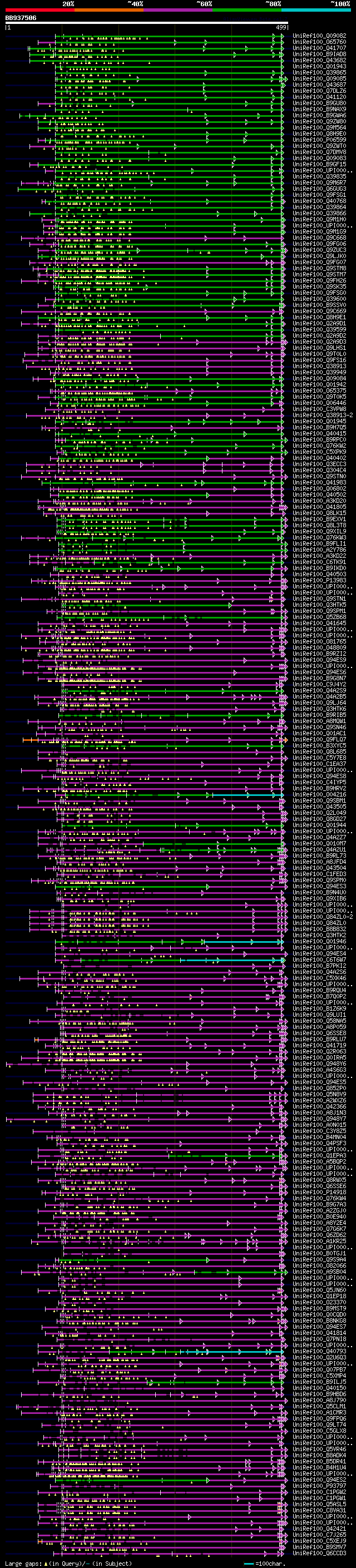The width and height of the screenshot is (356, 1568).
Task: Choose the UniRef100_P06599 label
Action: click(319, 140)
